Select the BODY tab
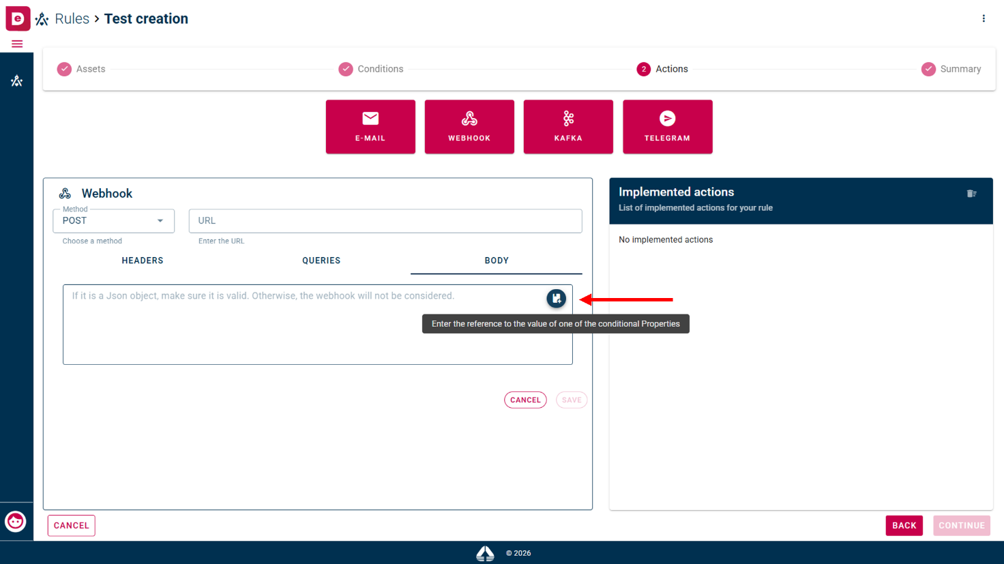Screen dimensions: 1004x564 point(496,261)
